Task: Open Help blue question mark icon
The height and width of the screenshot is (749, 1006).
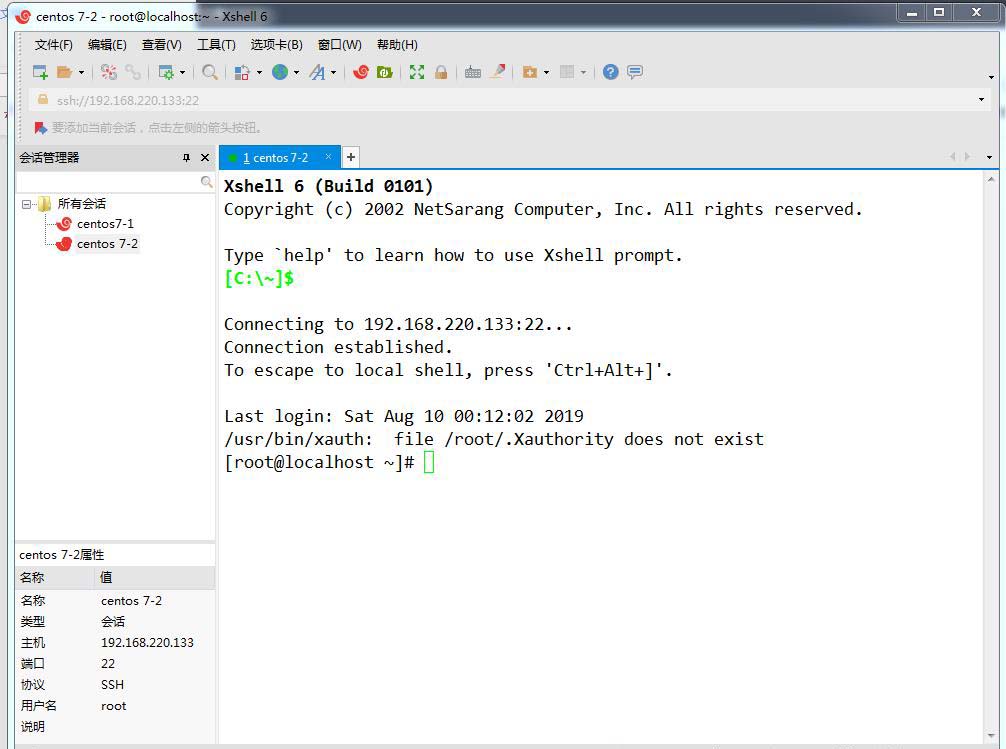Action: tap(611, 72)
